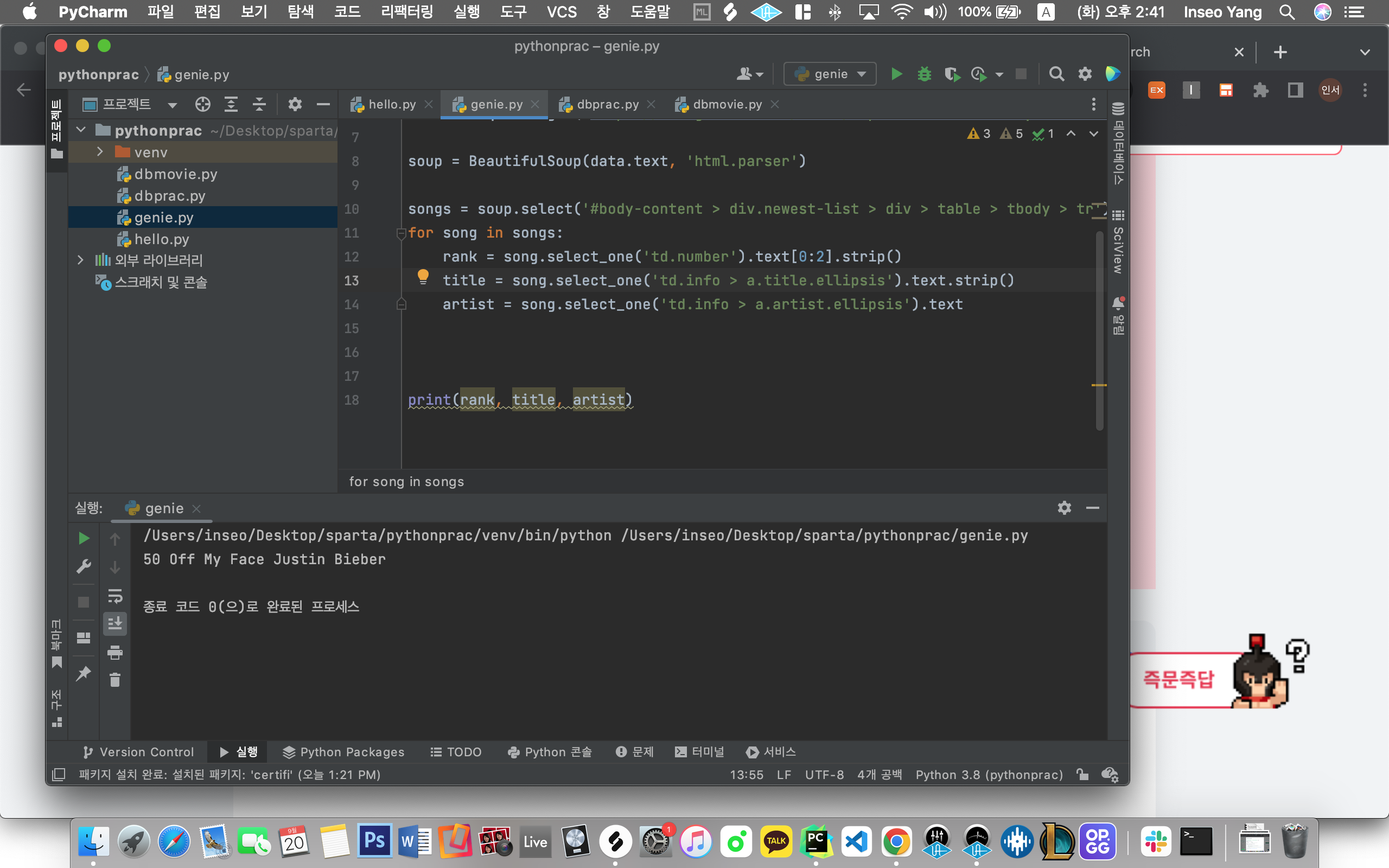Select dbmovie.py in the project tree

coord(176,174)
